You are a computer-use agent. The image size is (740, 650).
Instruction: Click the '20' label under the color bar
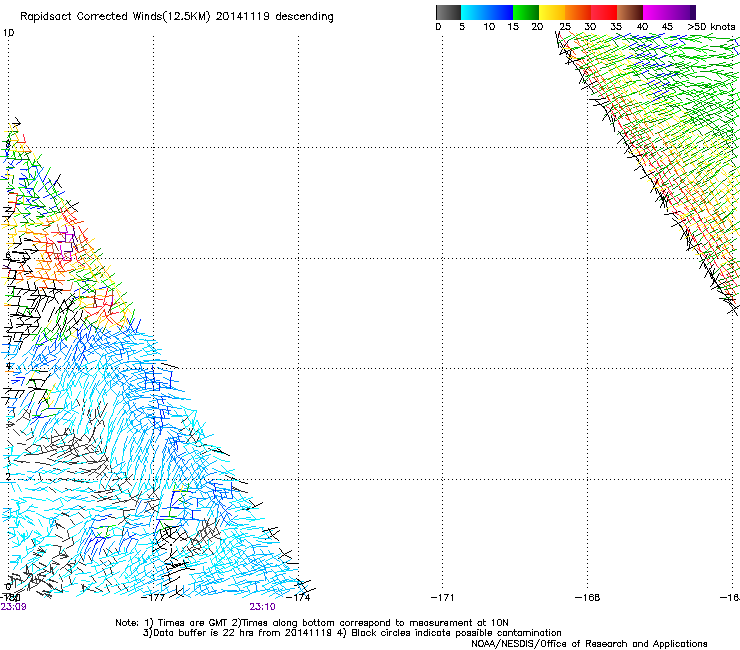(x=537, y=27)
